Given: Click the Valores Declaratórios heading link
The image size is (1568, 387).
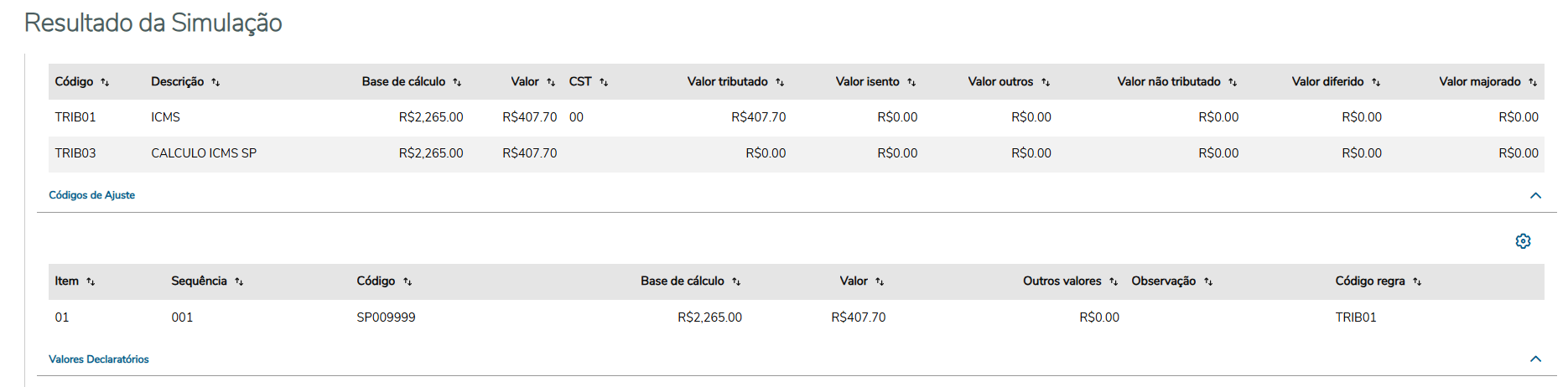Looking at the screenshot, I should click(x=99, y=359).
